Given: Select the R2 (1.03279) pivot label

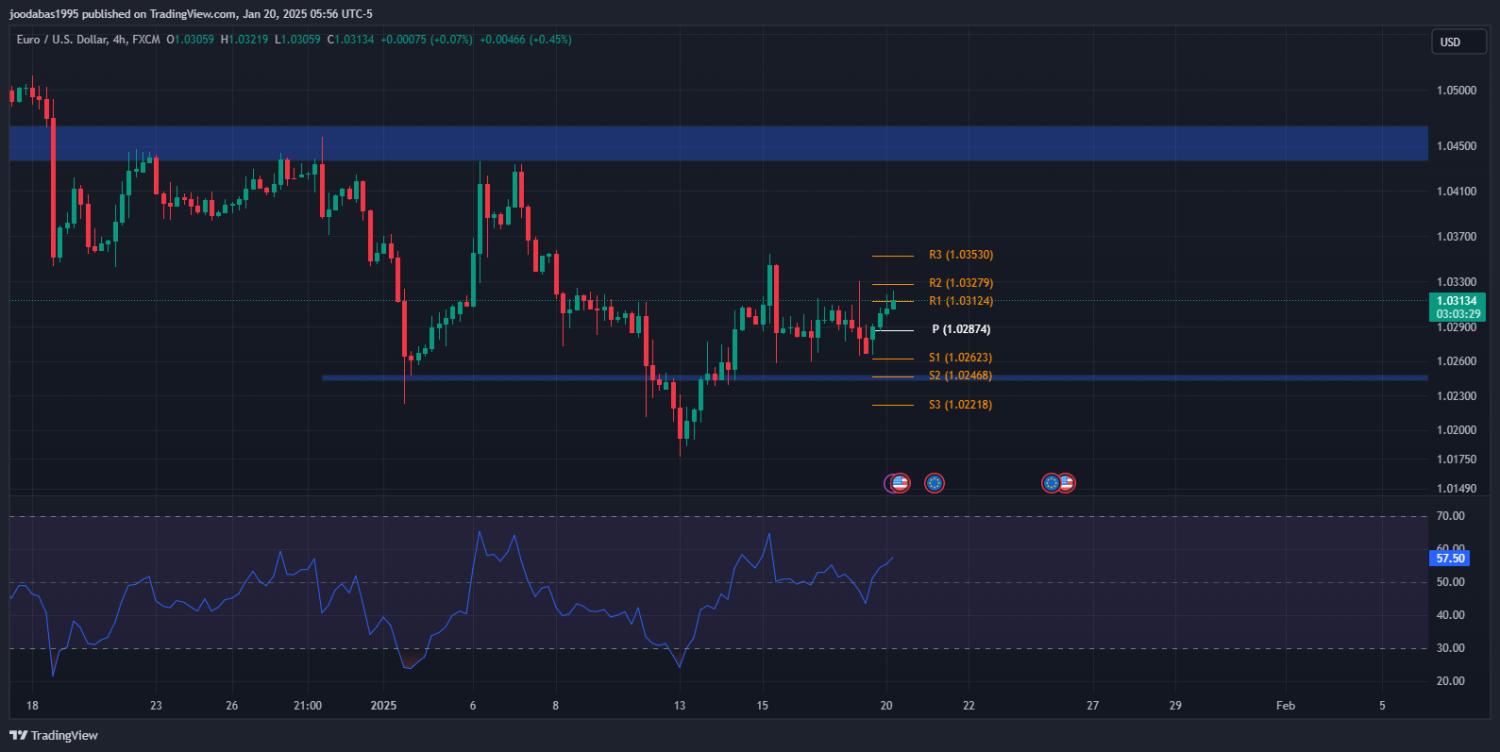Looking at the screenshot, I should coord(960,283).
